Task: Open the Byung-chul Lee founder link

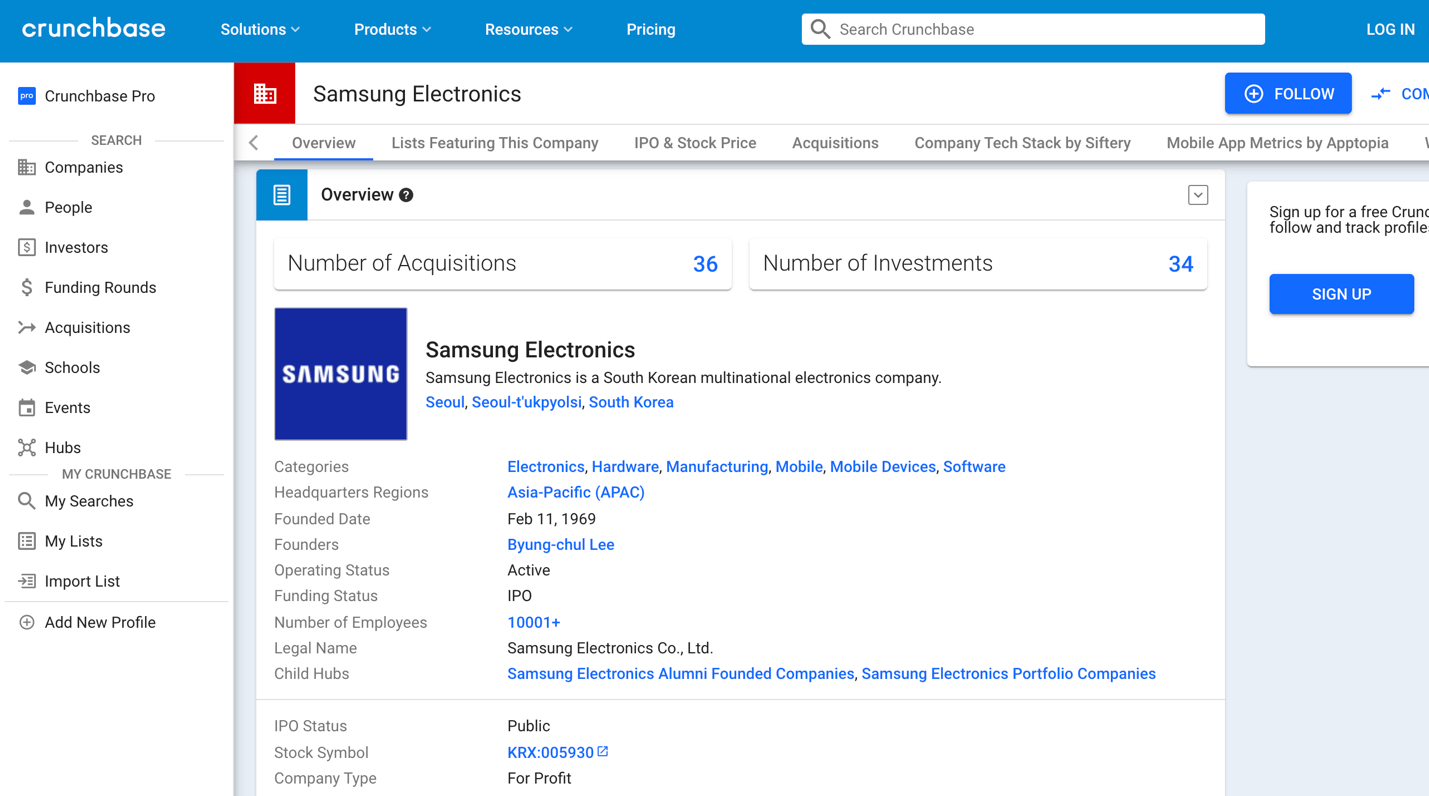Action: [x=560, y=545]
